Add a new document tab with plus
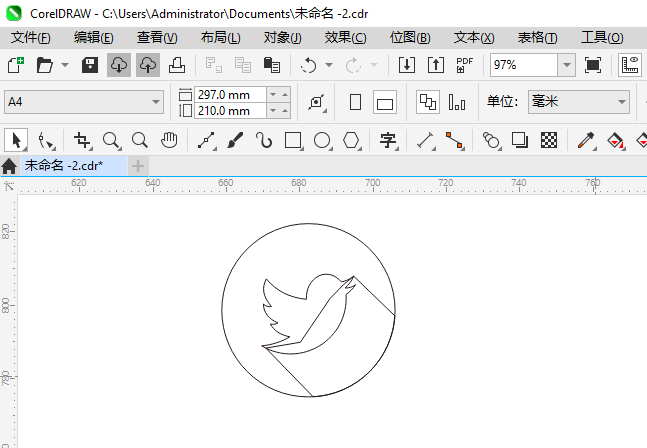The image size is (647, 448). [x=138, y=166]
